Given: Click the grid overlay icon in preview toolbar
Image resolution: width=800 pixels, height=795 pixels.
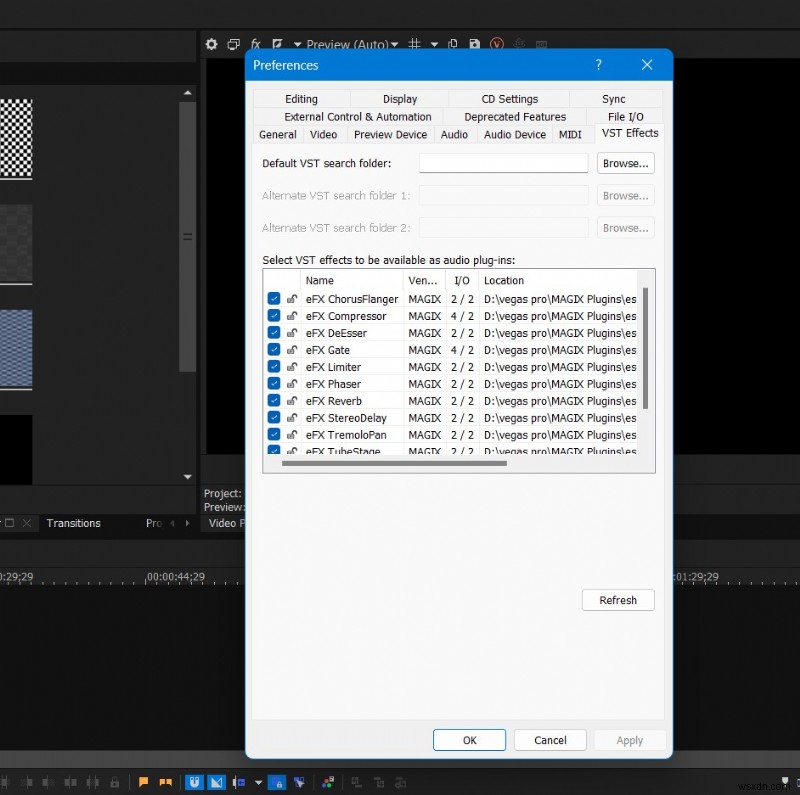Looking at the screenshot, I should (414, 44).
